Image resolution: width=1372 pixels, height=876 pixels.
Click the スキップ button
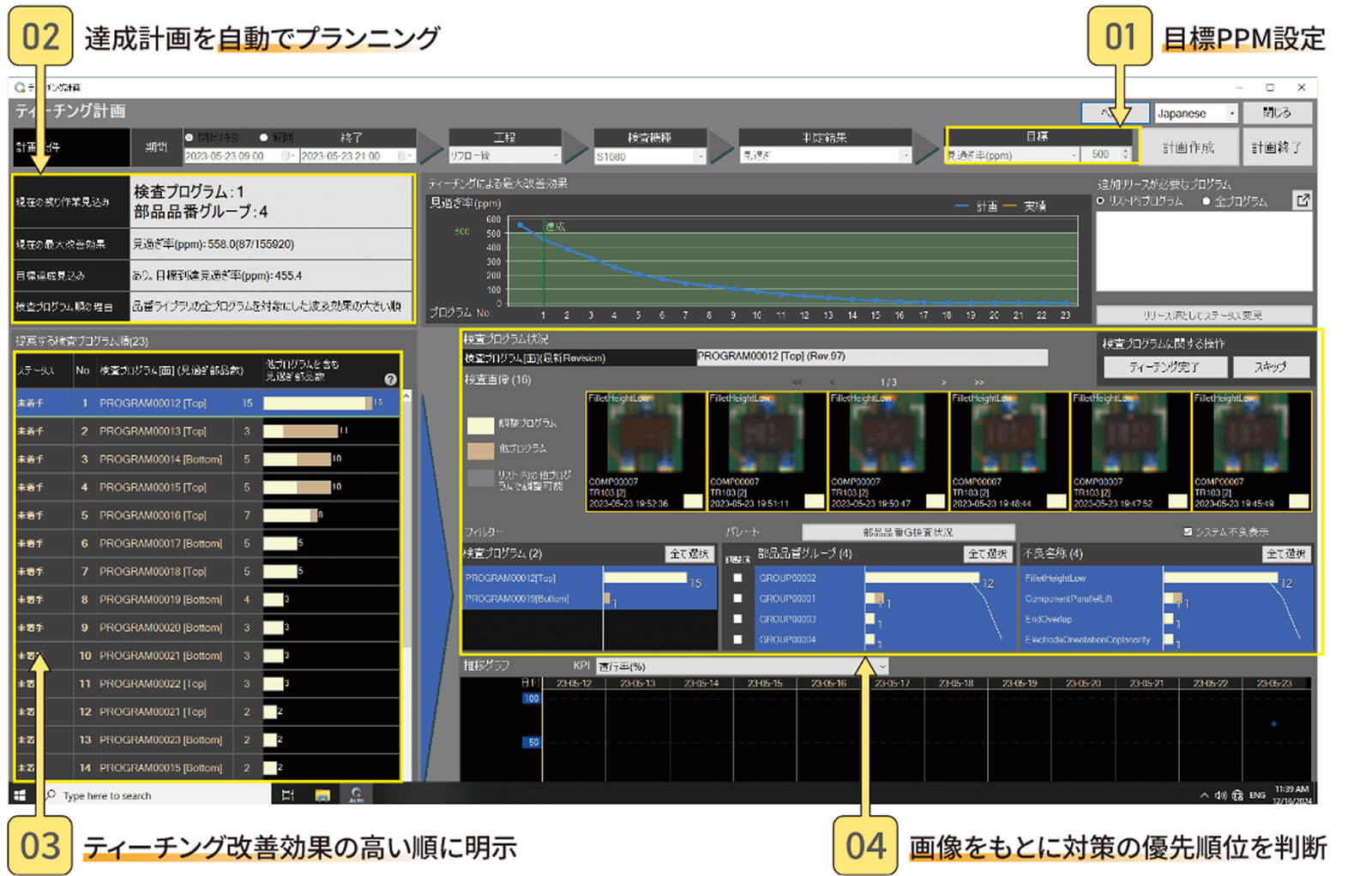[1271, 367]
